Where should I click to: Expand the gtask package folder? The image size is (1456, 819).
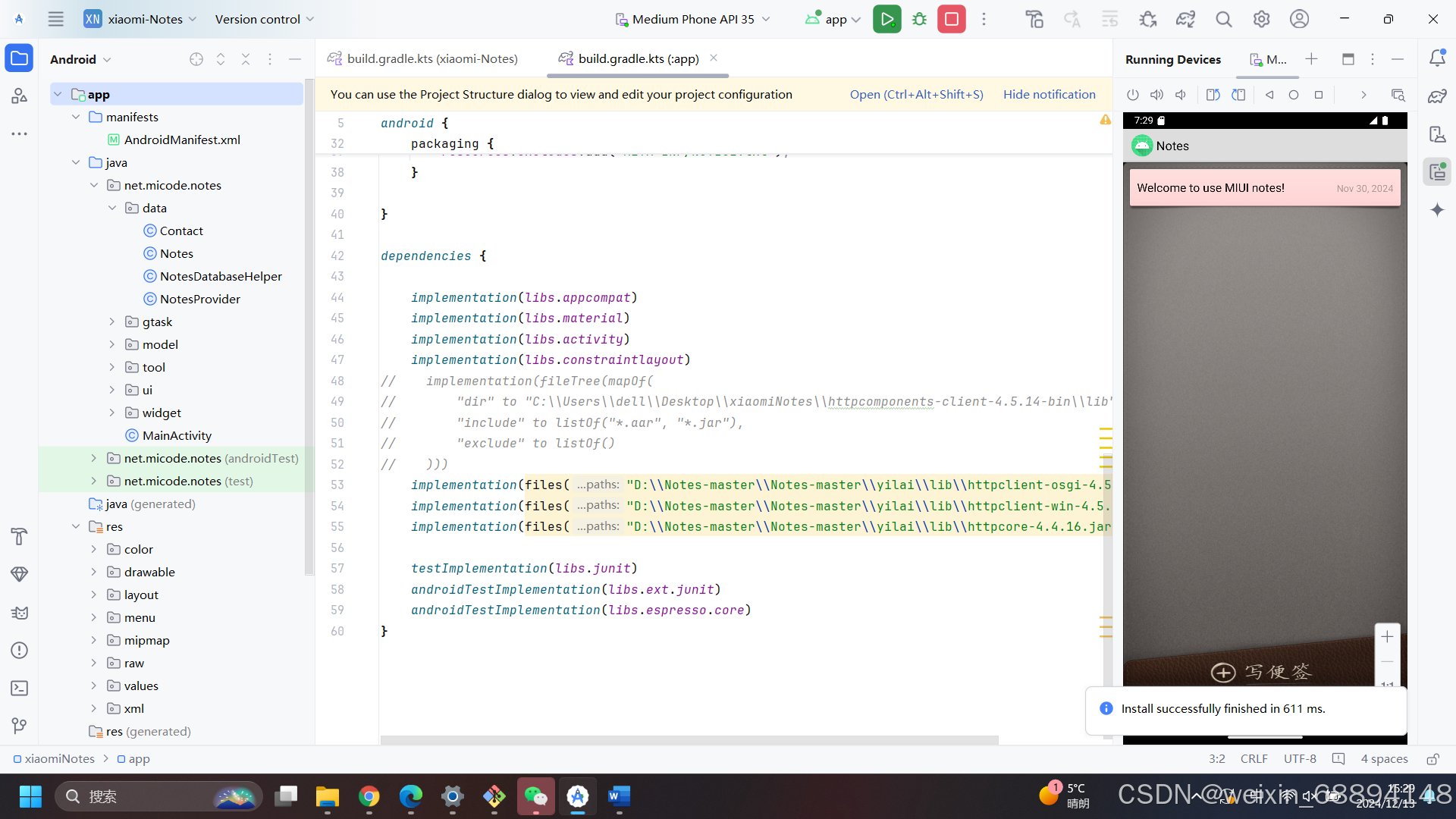(x=112, y=322)
